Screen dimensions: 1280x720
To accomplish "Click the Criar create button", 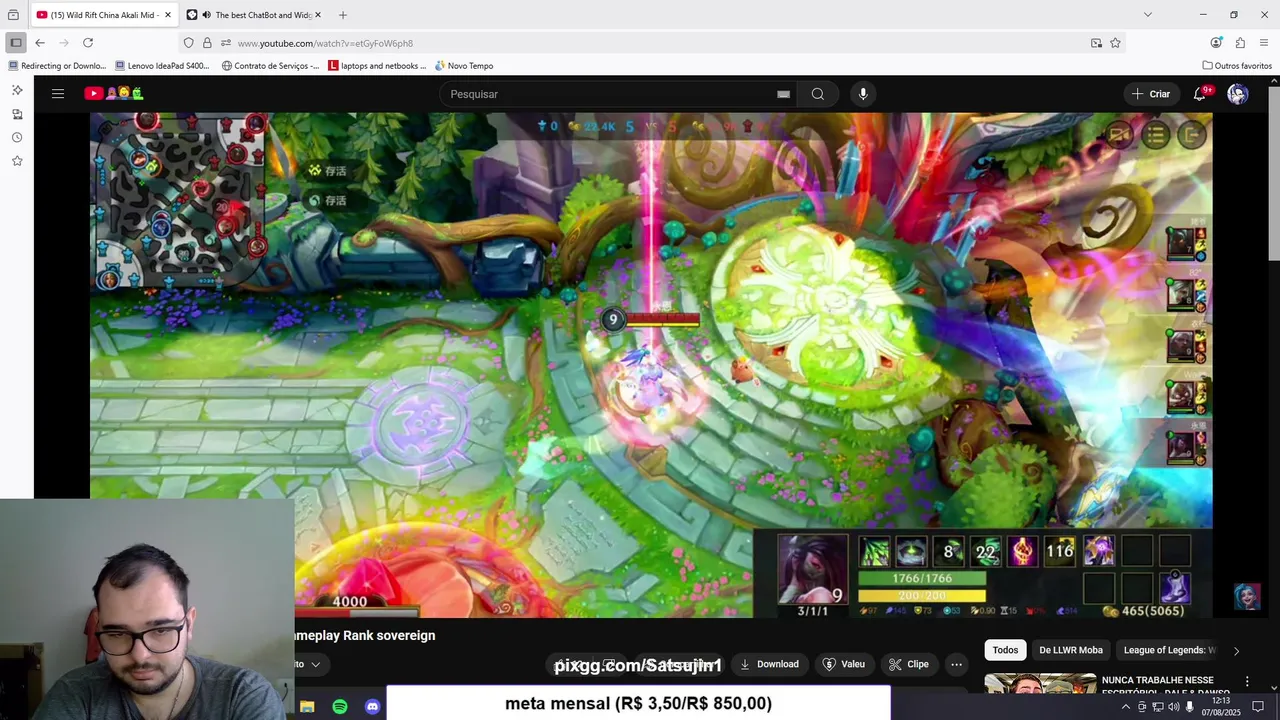I will (1150, 94).
